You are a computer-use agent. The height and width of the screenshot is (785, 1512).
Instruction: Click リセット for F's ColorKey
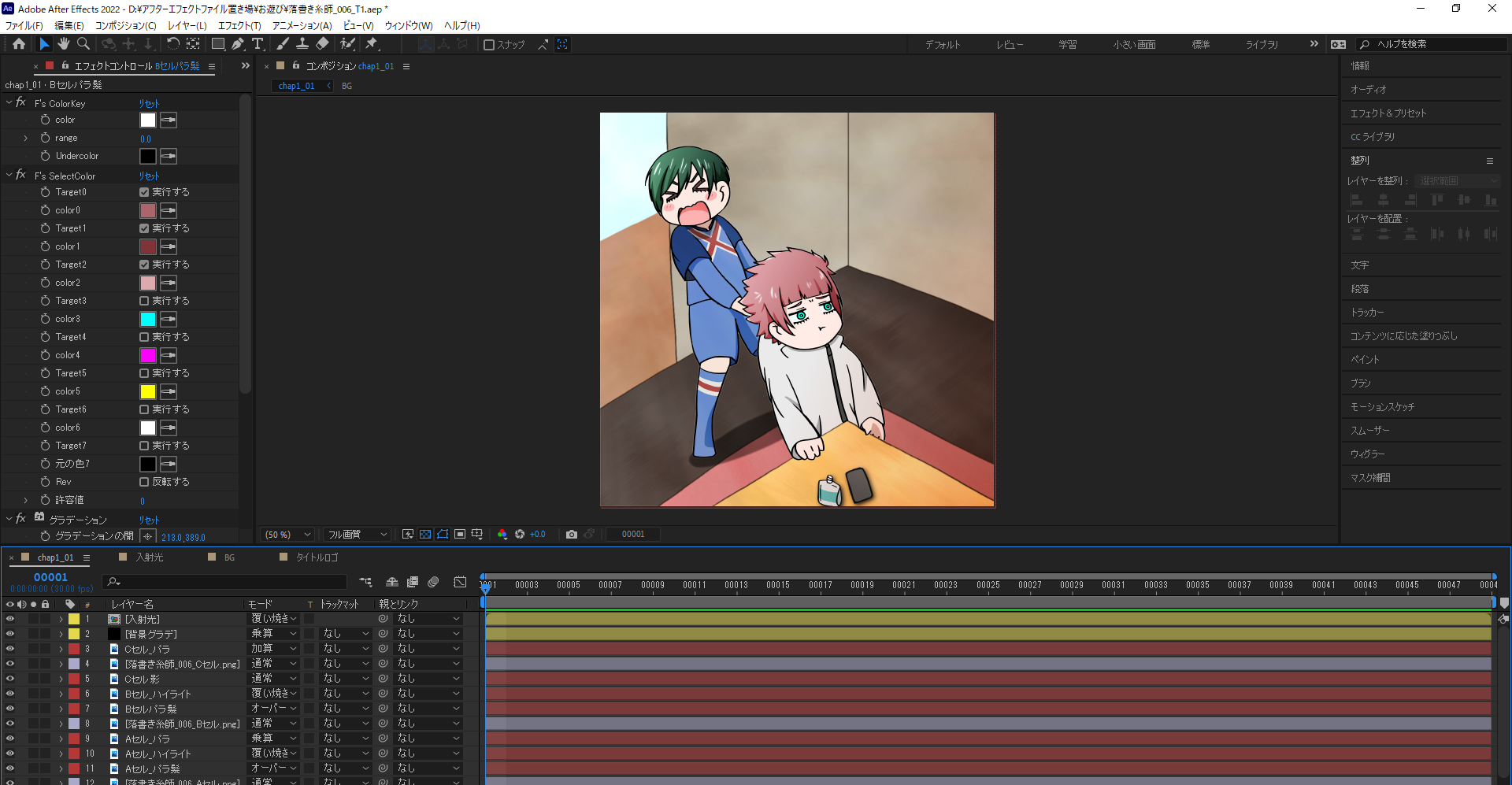[149, 103]
